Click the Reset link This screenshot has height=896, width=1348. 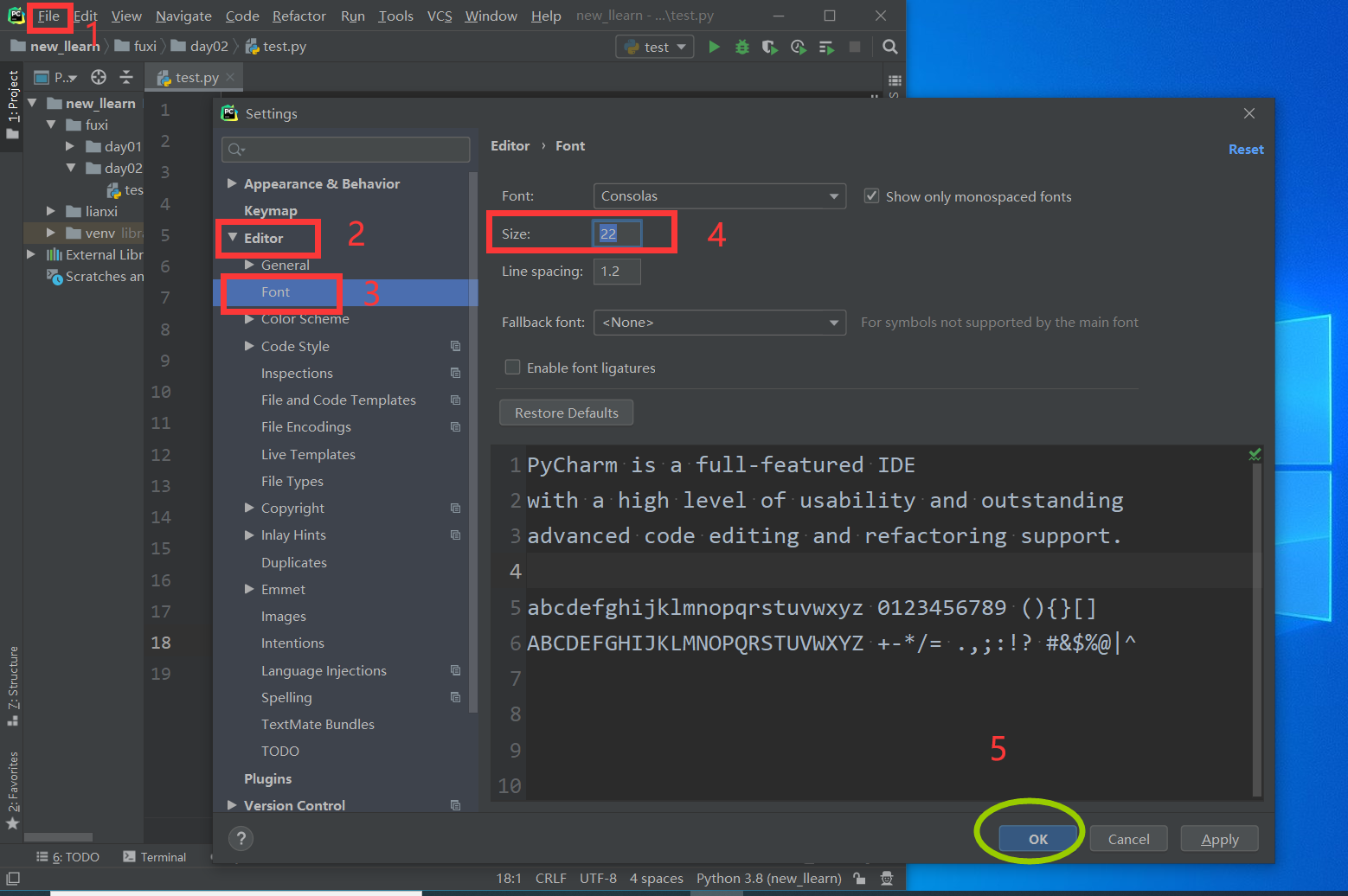coord(1246,149)
